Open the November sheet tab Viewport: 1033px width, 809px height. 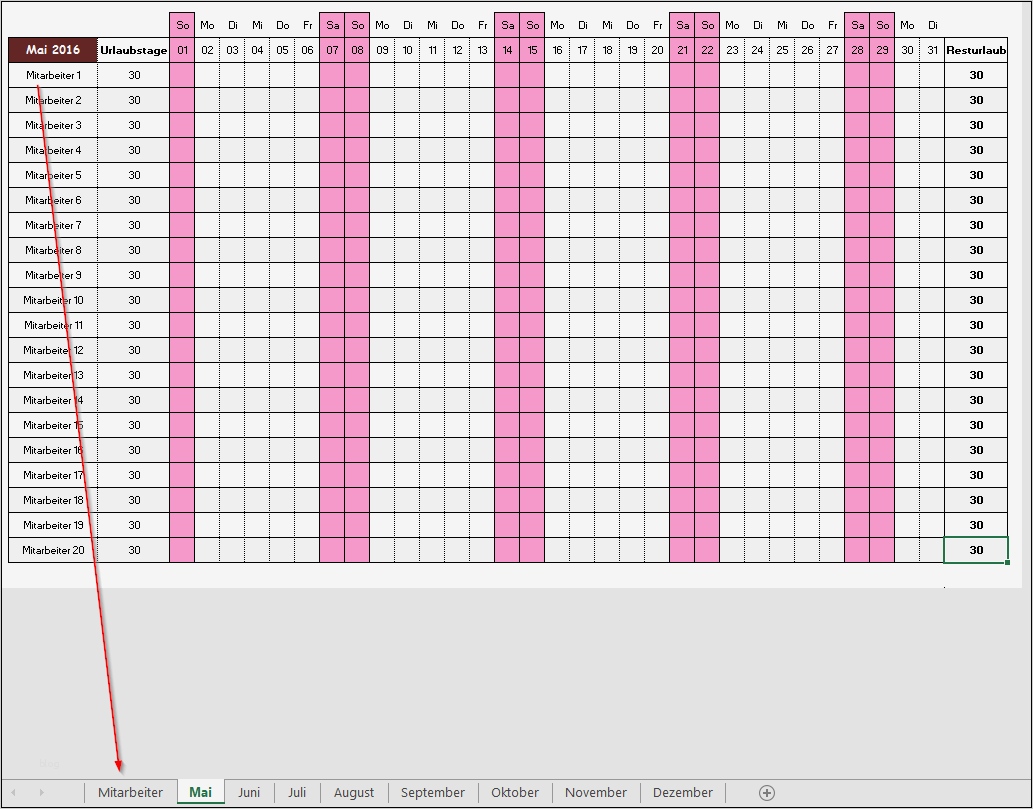pyautogui.click(x=594, y=791)
